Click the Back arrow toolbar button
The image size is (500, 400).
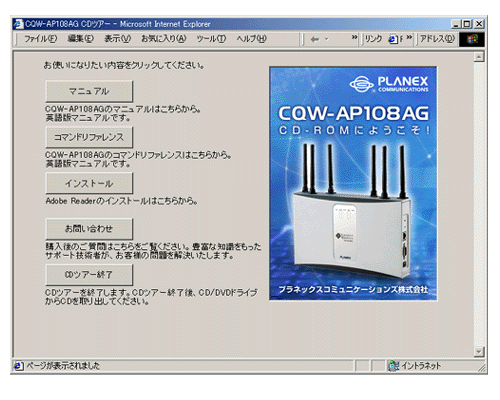314,39
